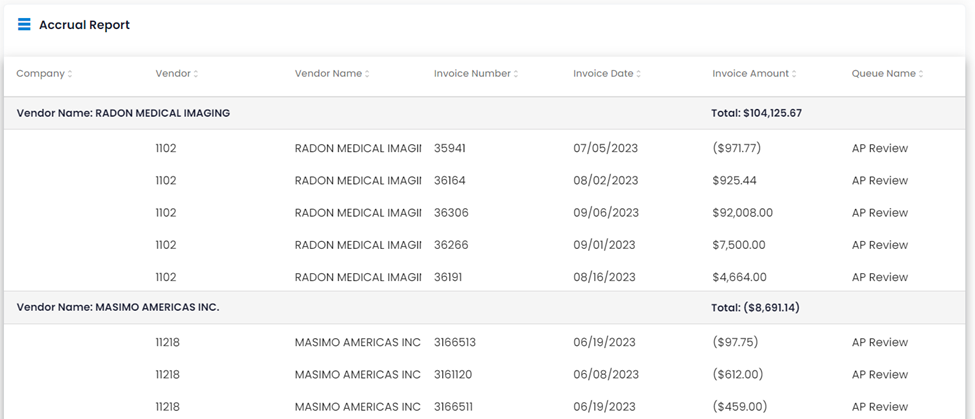Sort by Invoice Number using its arrow icon
This screenshot has width=975, height=419.
tap(516, 74)
